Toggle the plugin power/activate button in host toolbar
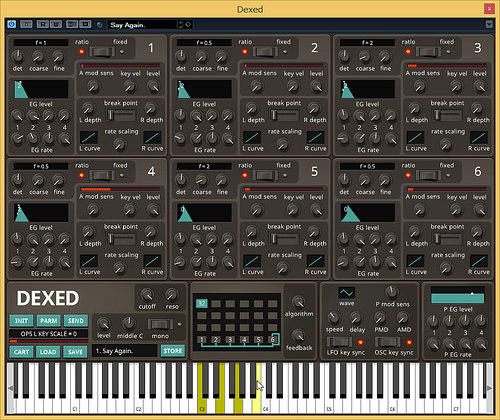 click(12, 25)
